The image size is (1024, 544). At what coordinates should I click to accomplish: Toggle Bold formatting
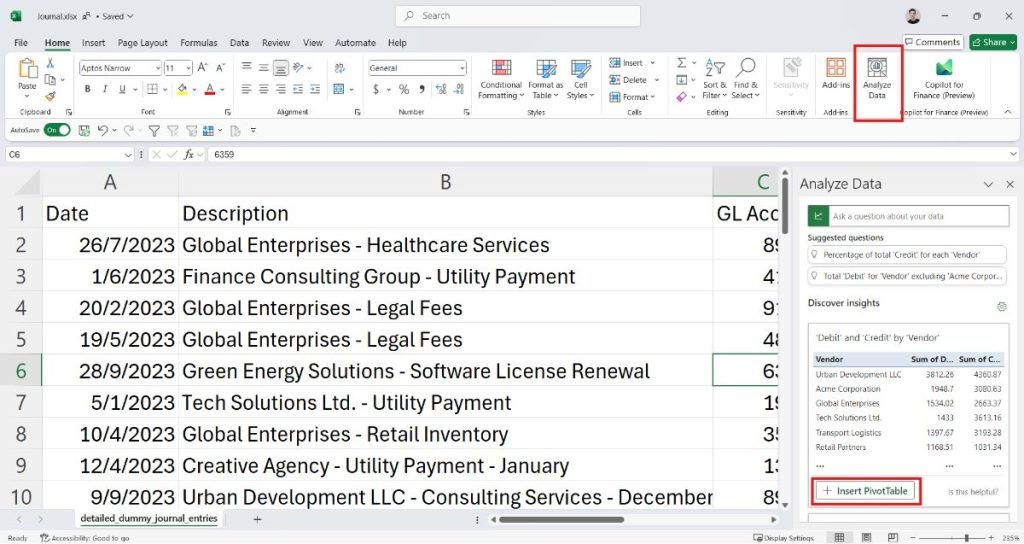(88, 89)
